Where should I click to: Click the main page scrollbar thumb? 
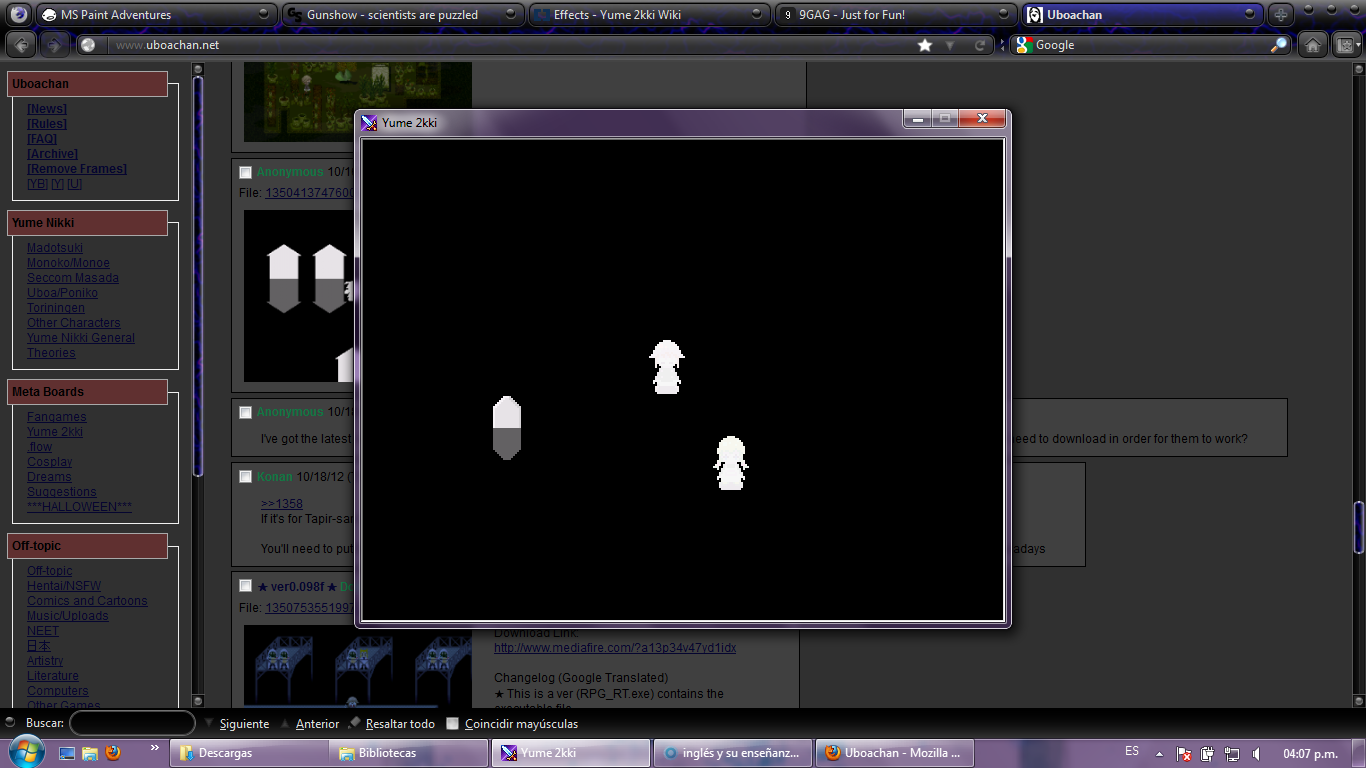click(x=1359, y=526)
